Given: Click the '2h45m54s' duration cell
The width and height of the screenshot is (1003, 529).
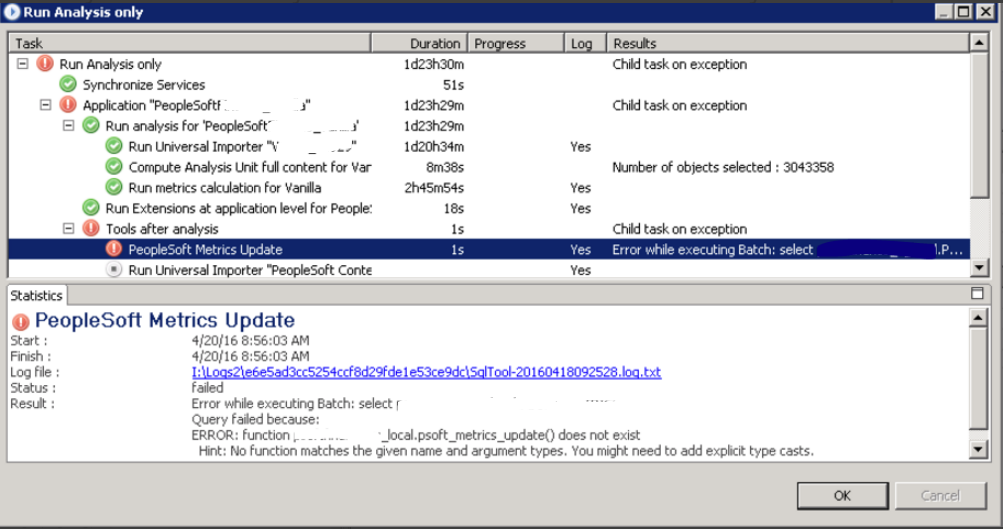Looking at the screenshot, I should [x=434, y=187].
